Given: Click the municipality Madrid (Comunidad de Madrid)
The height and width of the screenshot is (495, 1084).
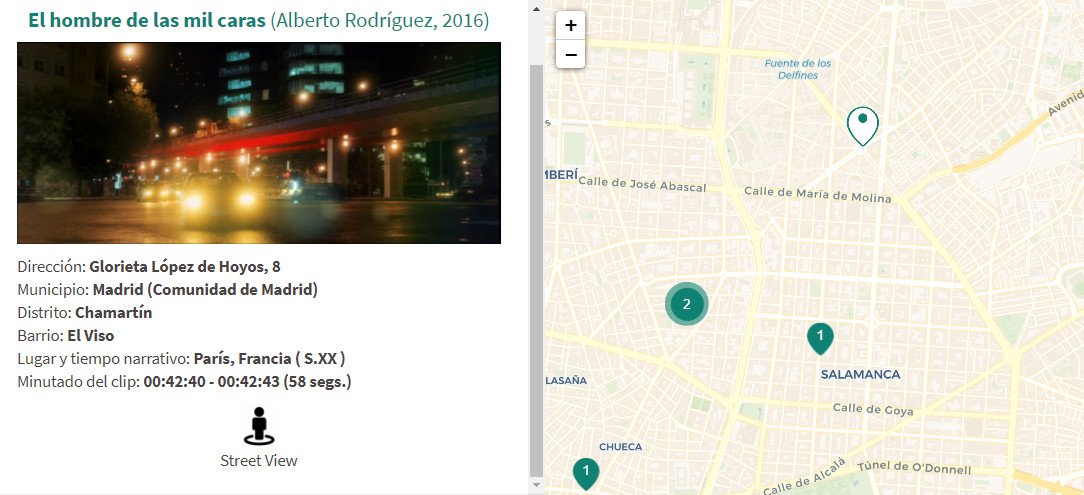Looking at the screenshot, I should tap(205, 290).
